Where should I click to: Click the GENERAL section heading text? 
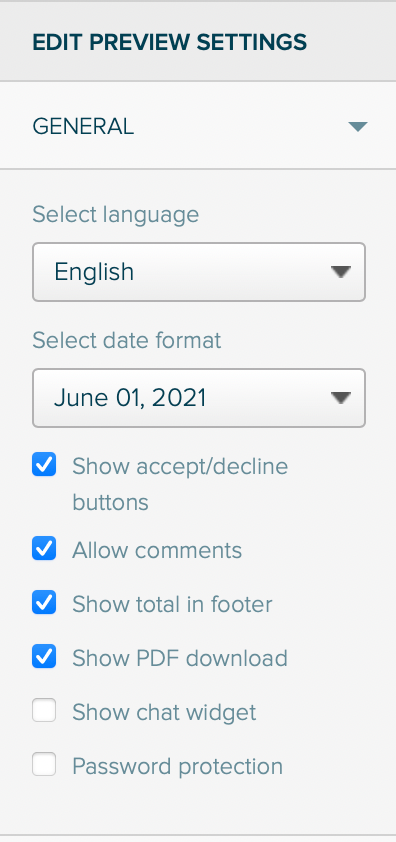click(x=83, y=127)
